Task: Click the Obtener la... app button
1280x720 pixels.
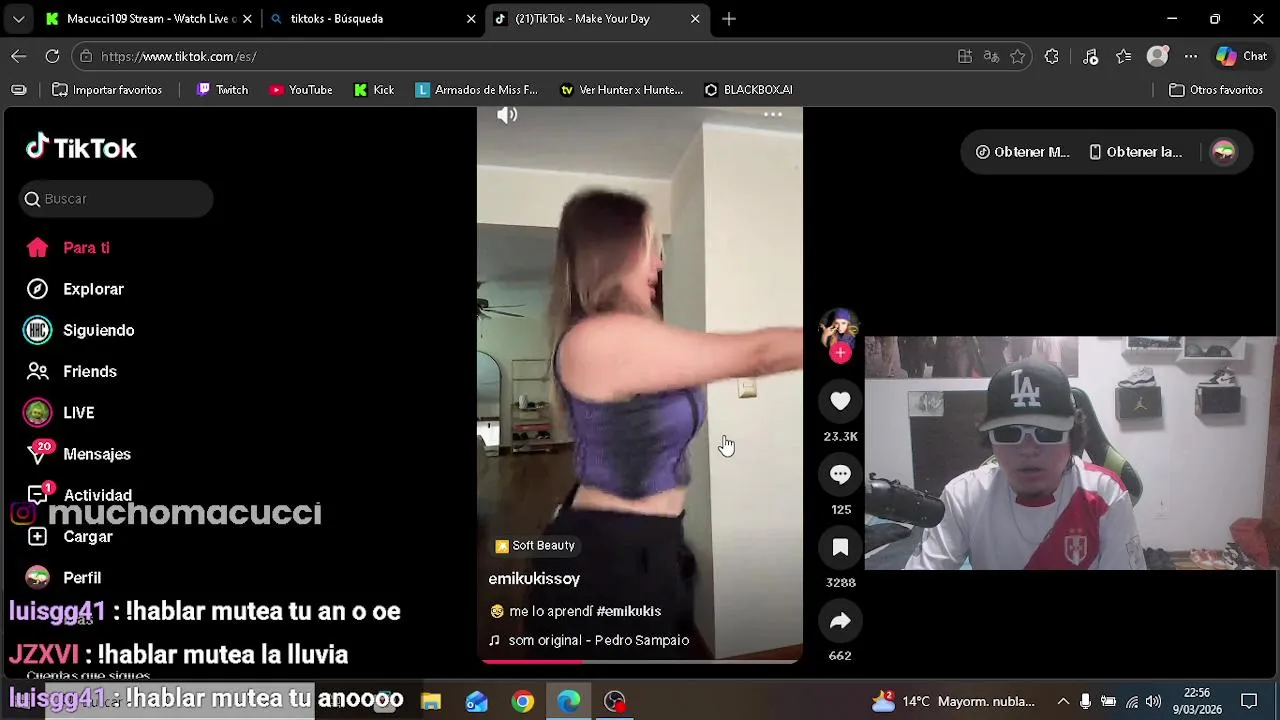Action: coord(1135,152)
